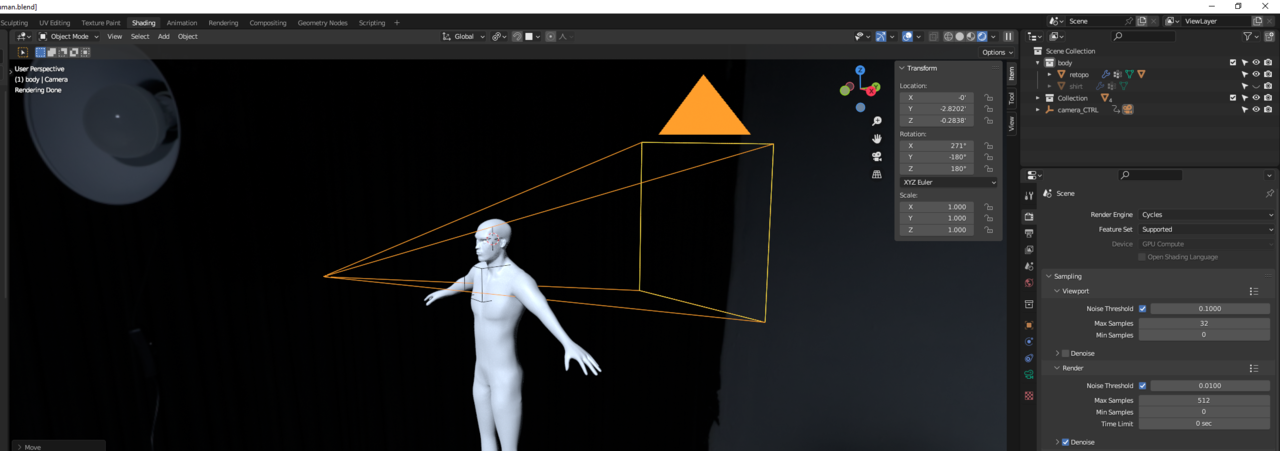Expand the retopo object in outliner
The image size is (1280, 451).
[1049, 74]
